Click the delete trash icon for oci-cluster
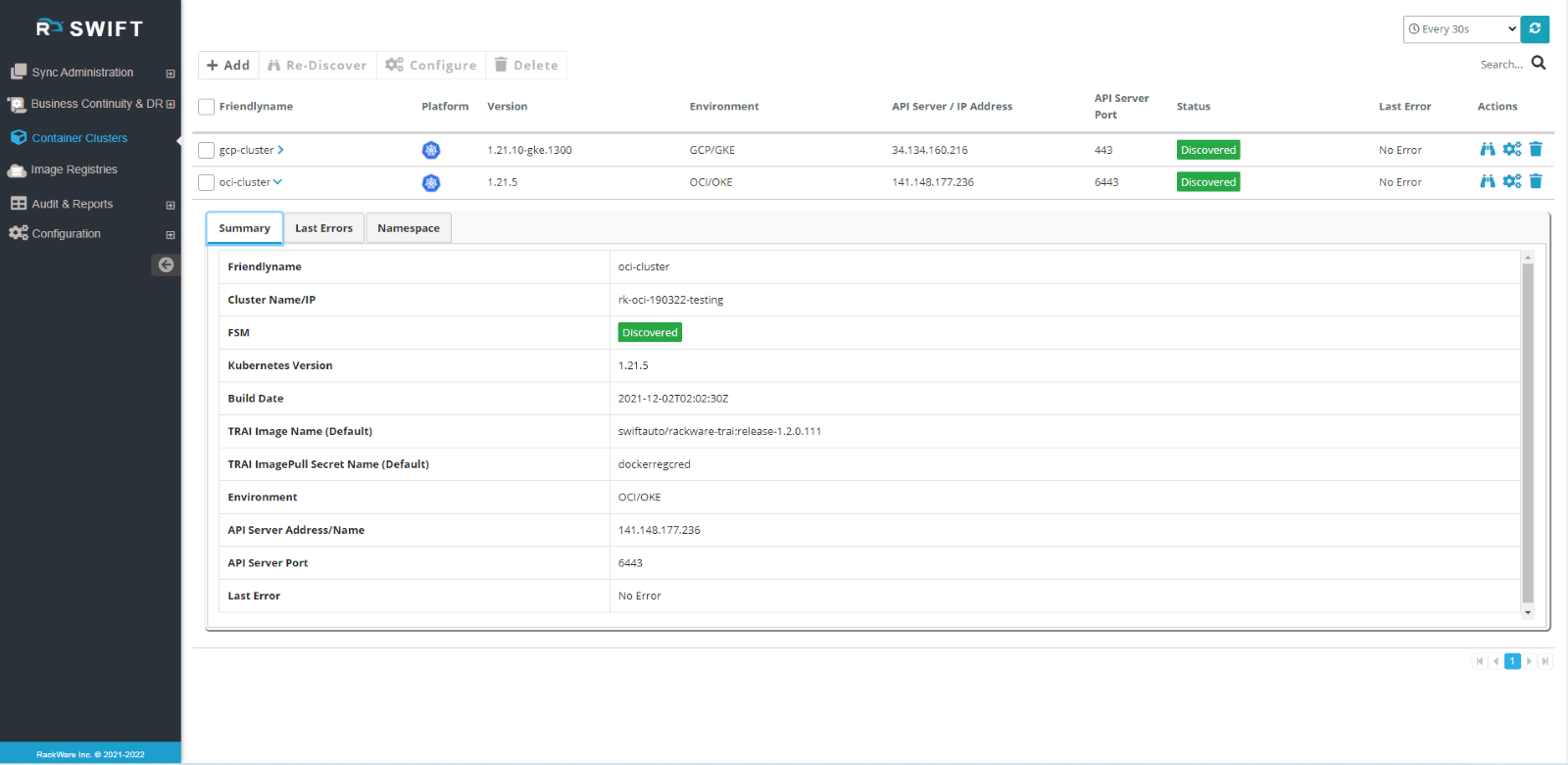The height and width of the screenshot is (765, 1568). pos(1536,181)
